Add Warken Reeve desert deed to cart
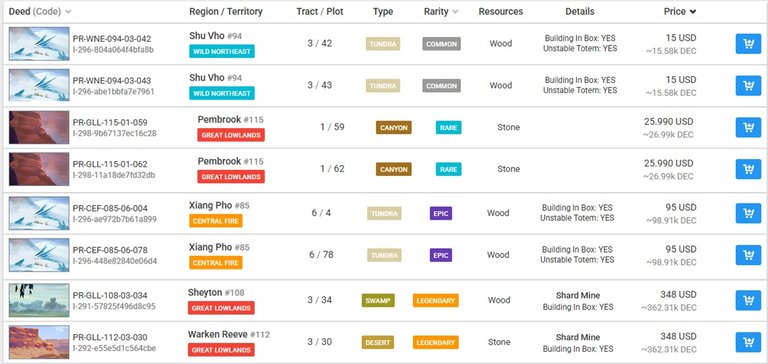The height and width of the screenshot is (364, 768). 748,342
